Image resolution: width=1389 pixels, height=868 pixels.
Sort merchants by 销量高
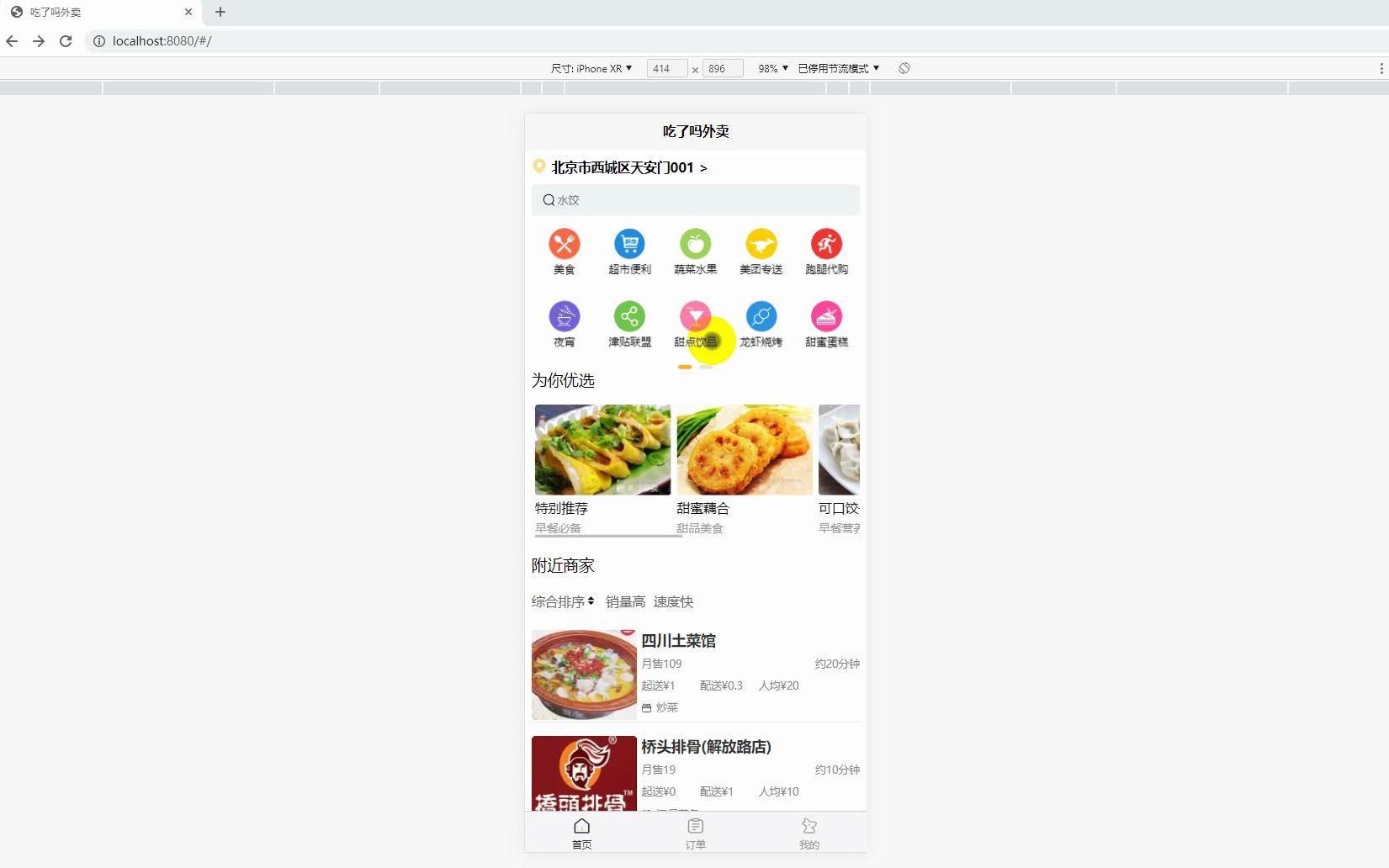point(625,601)
